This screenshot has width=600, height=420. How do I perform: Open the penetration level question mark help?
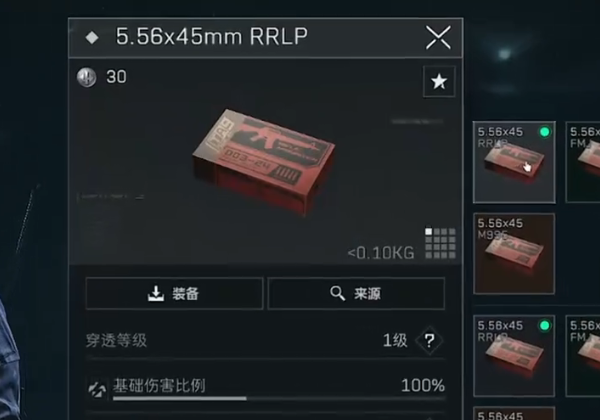click(429, 340)
